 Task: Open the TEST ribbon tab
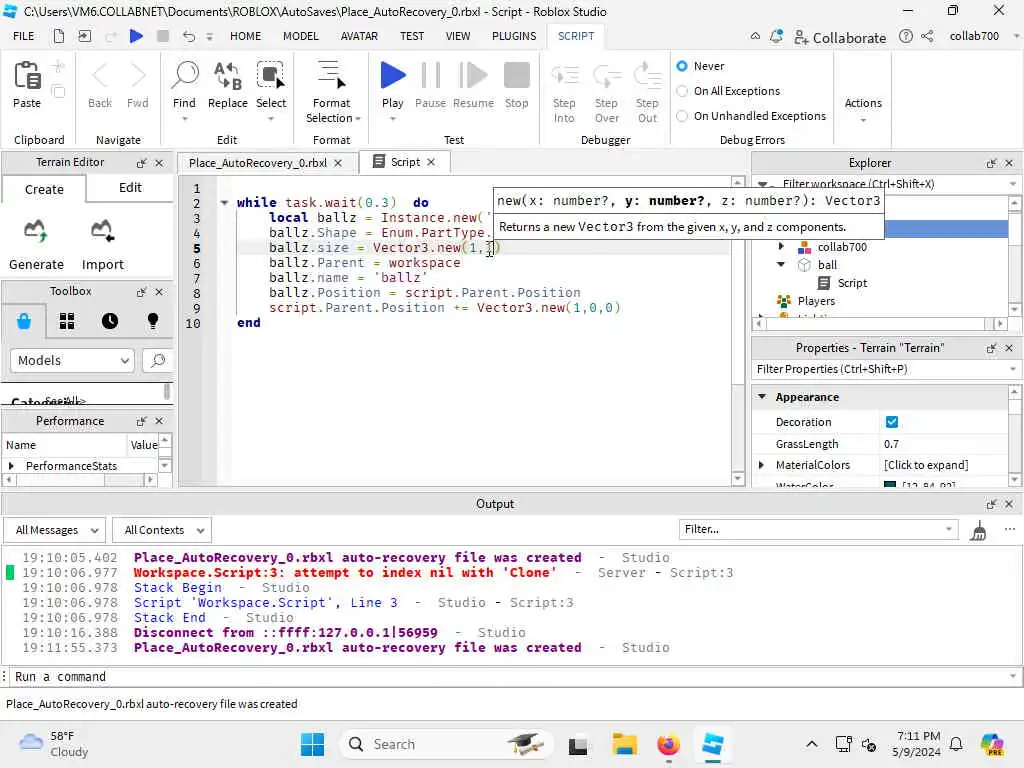[411, 36]
